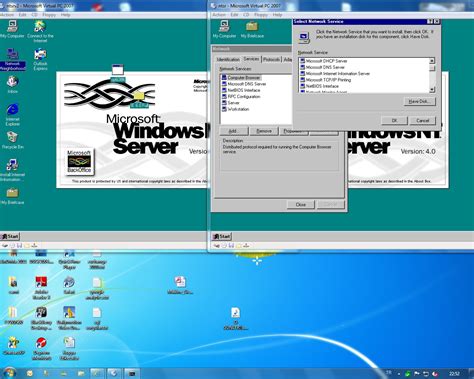Open My Computer in the left VM
Image resolution: width=474 pixels, height=379 pixels.
tap(12, 29)
